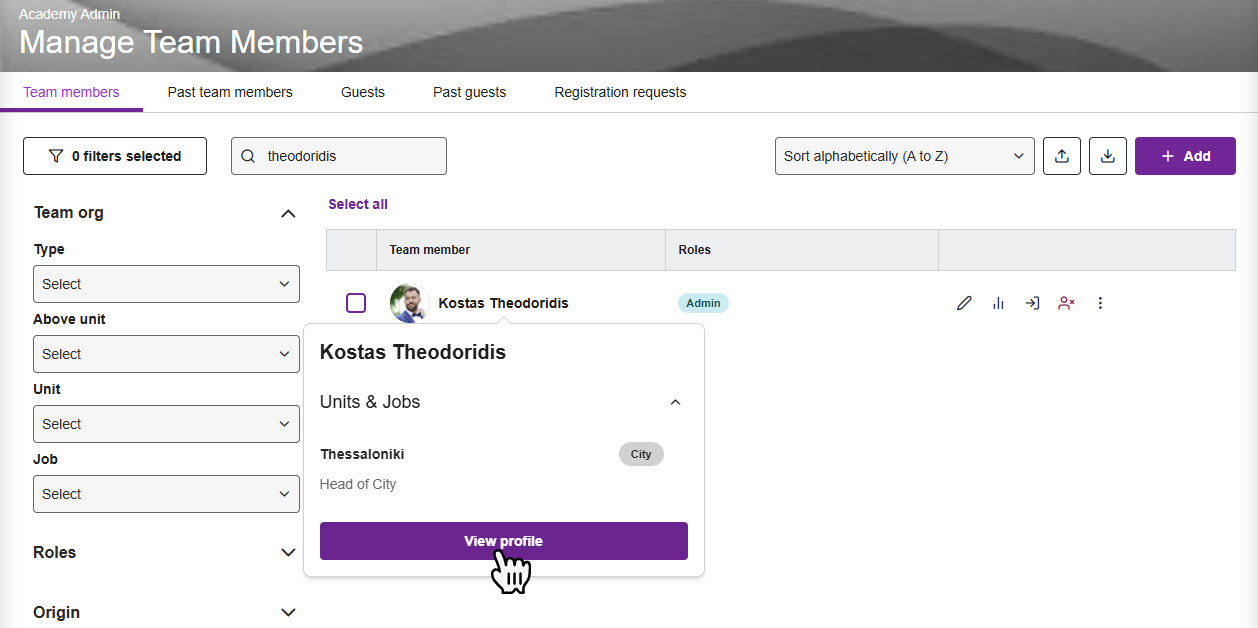Click the search magnifier icon
Image resolution: width=1258 pixels, height=628 pixels.
(x=249, y=156)
